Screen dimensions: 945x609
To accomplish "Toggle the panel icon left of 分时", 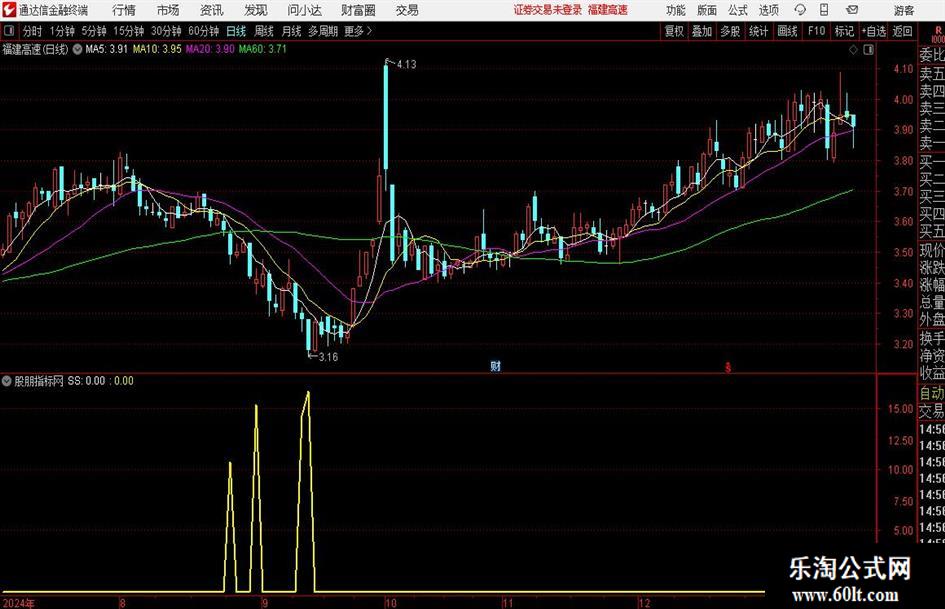I will coord(8,31).
